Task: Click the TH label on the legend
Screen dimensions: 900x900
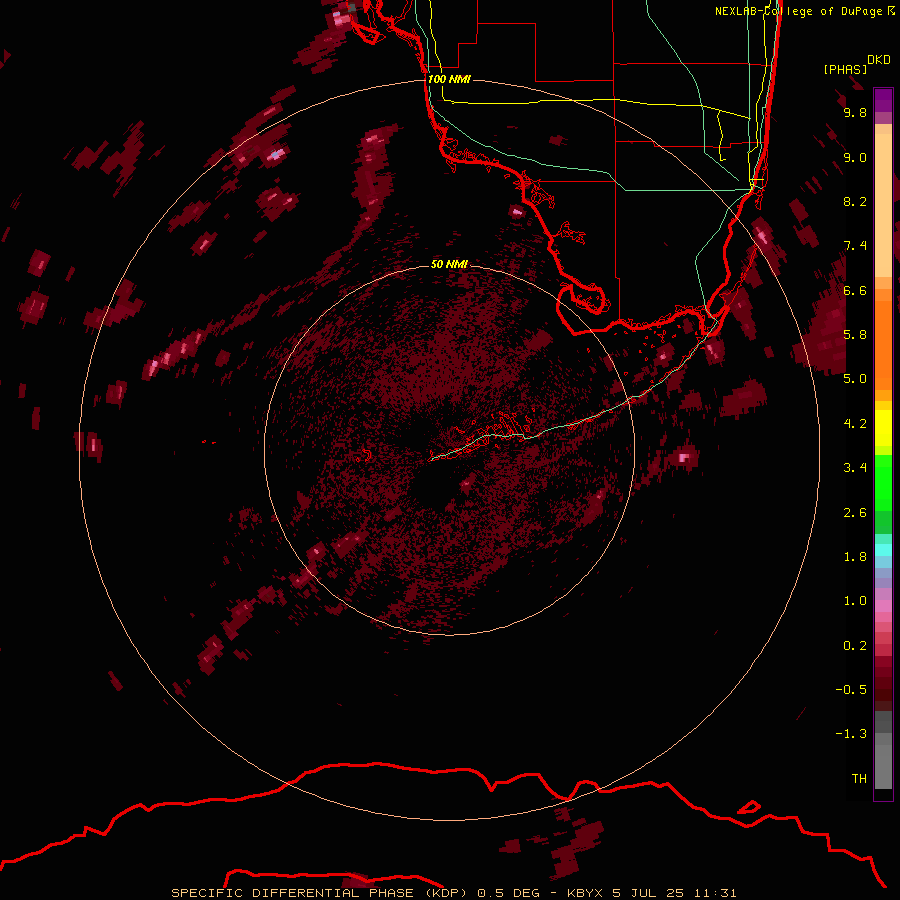Action: 859,779
